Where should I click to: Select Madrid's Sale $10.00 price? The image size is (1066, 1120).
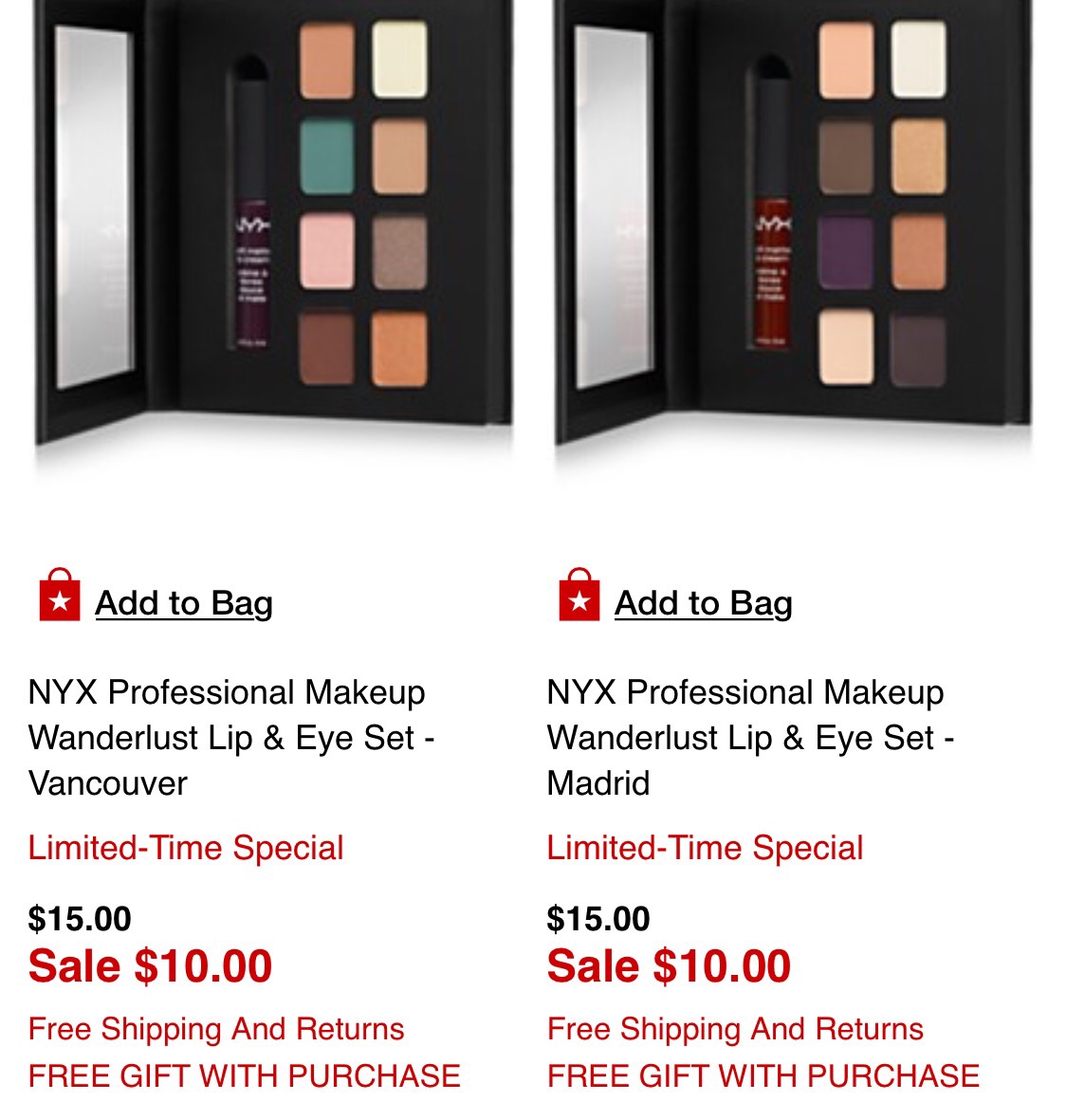point(669,965)
